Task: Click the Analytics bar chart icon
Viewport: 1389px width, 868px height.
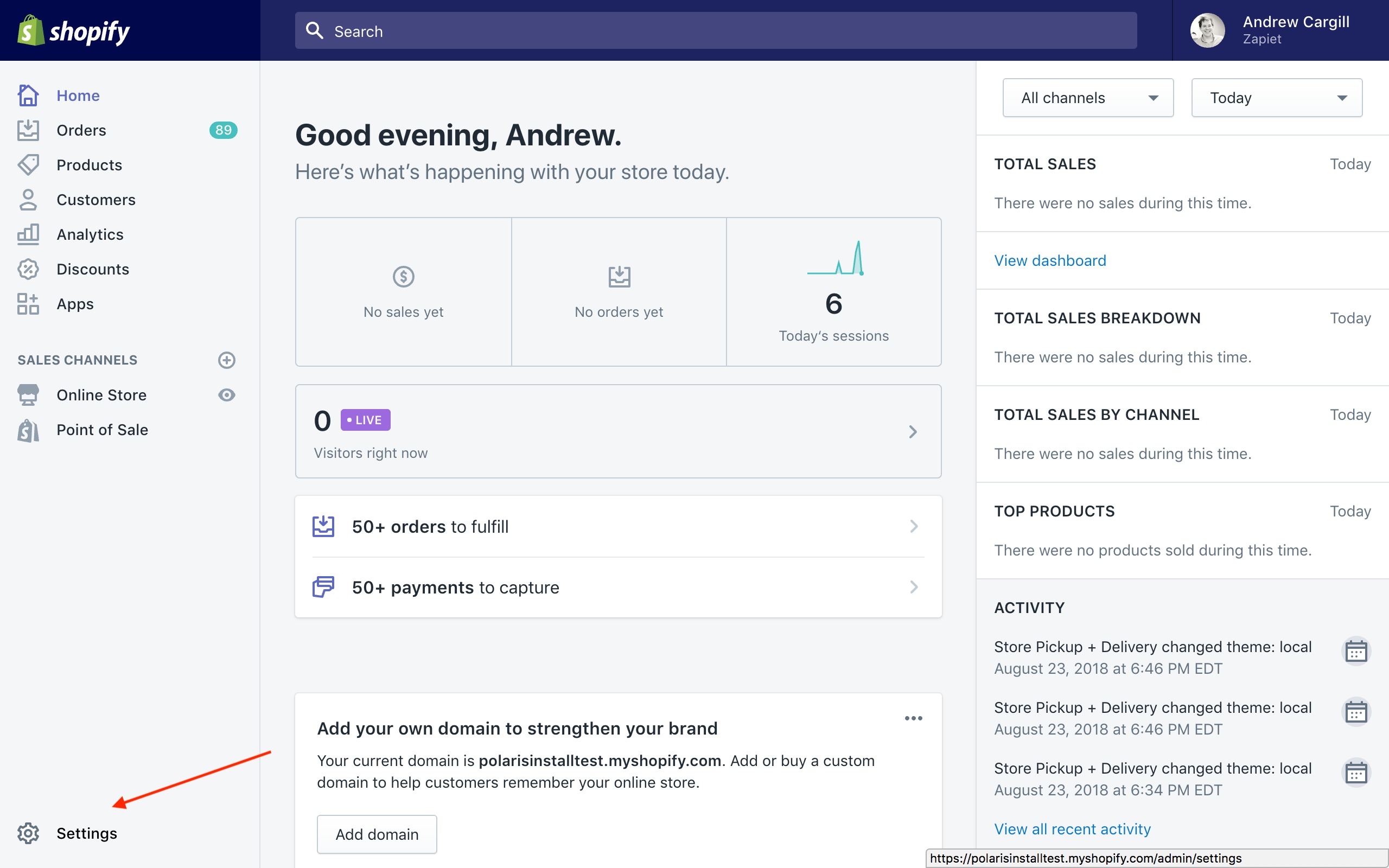Action: coord(28,234)
